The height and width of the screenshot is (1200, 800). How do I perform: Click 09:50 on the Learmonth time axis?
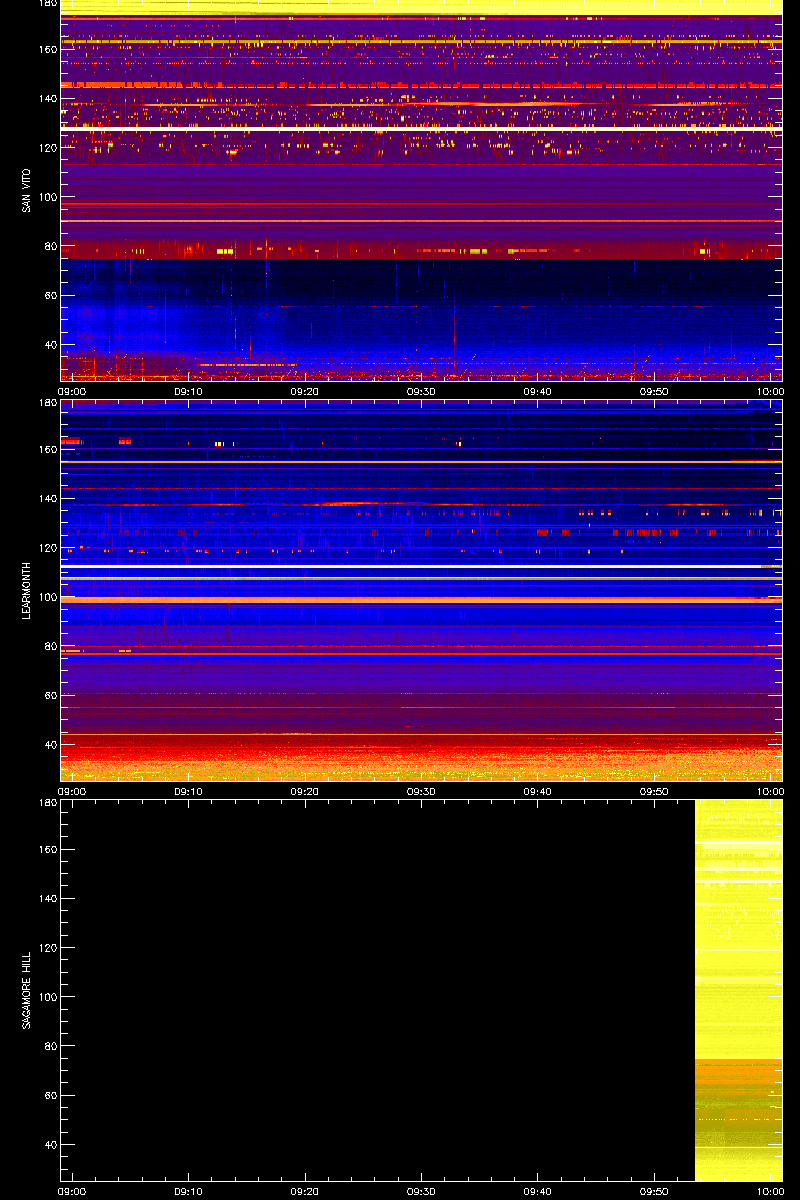pos(654,792)
